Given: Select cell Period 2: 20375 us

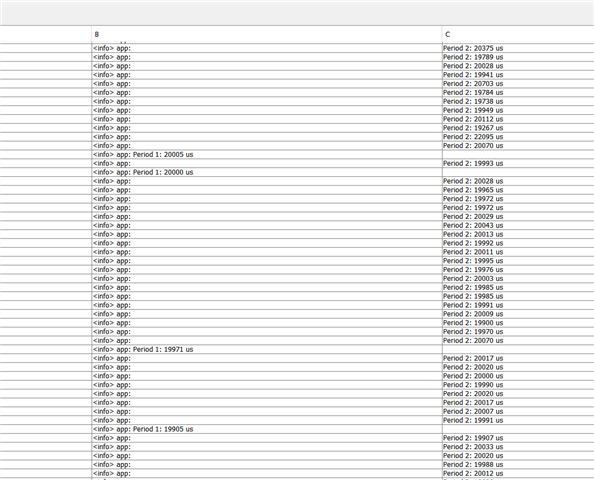Looking at the screenshot, I should tap(518, 48).
